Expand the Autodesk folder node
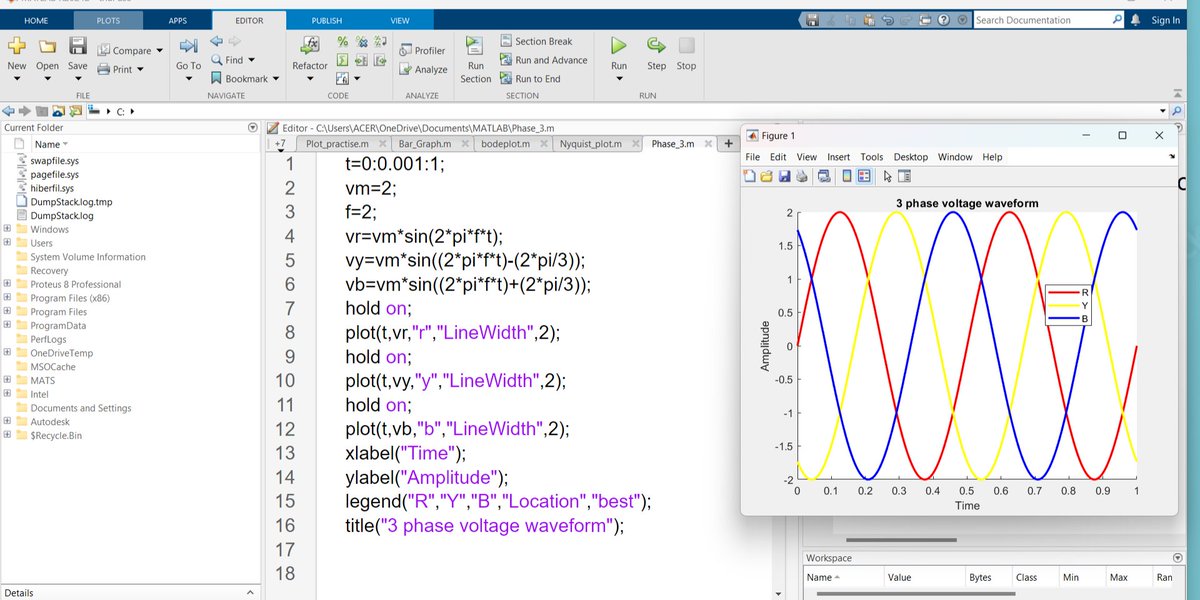 click(8, 422)
